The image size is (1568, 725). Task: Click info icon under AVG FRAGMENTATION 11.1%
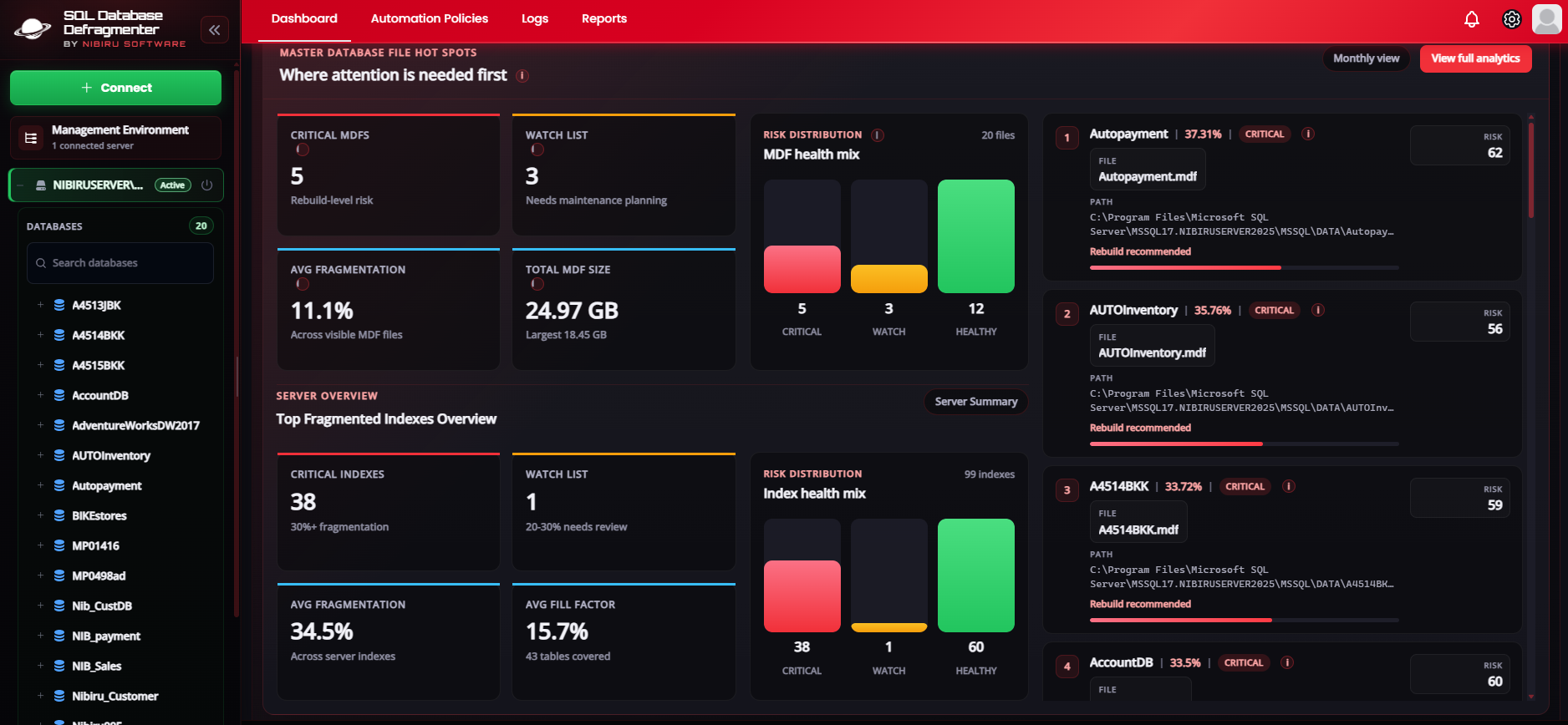point(303,284)
